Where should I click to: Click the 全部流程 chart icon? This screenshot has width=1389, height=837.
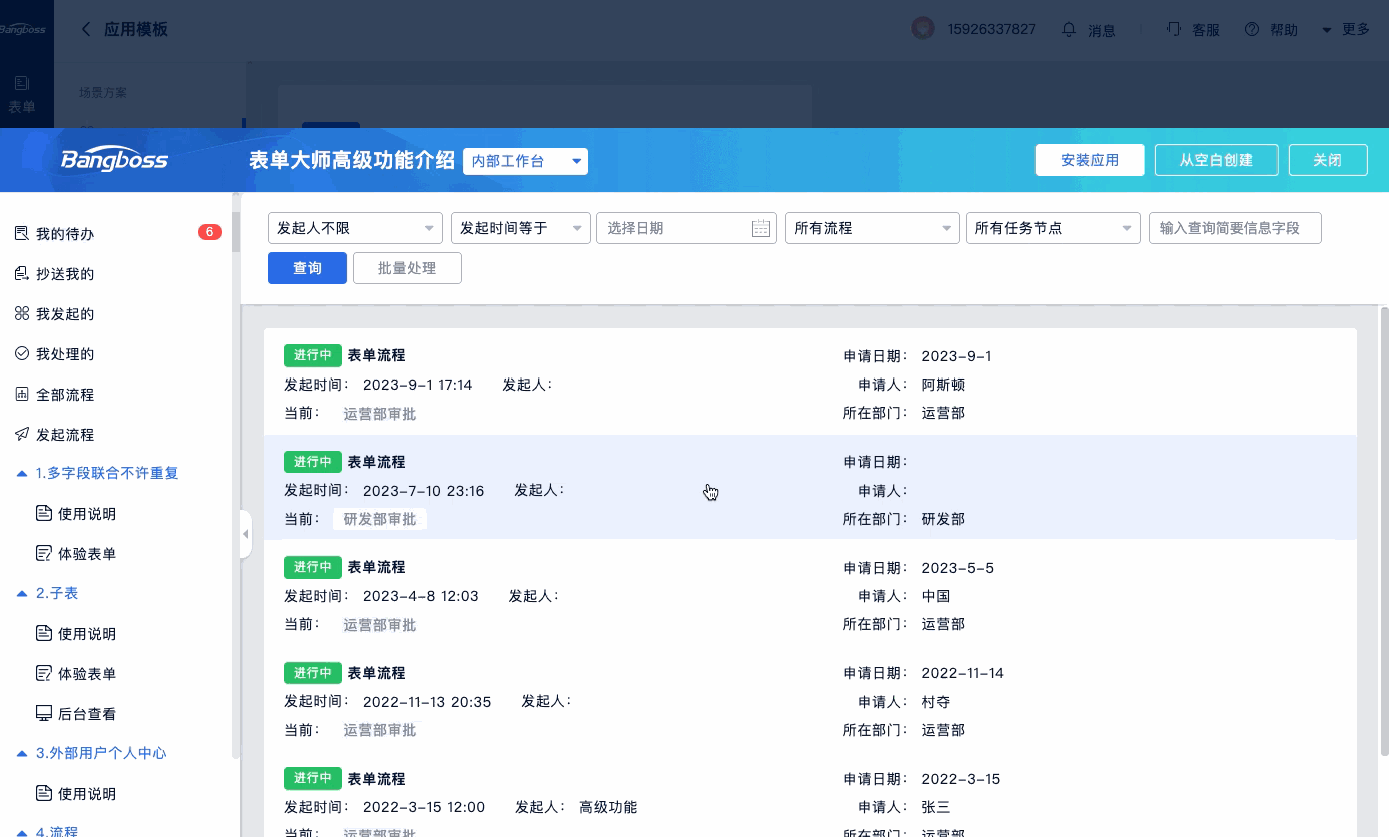pyautogui.click(x=22, y=395)
